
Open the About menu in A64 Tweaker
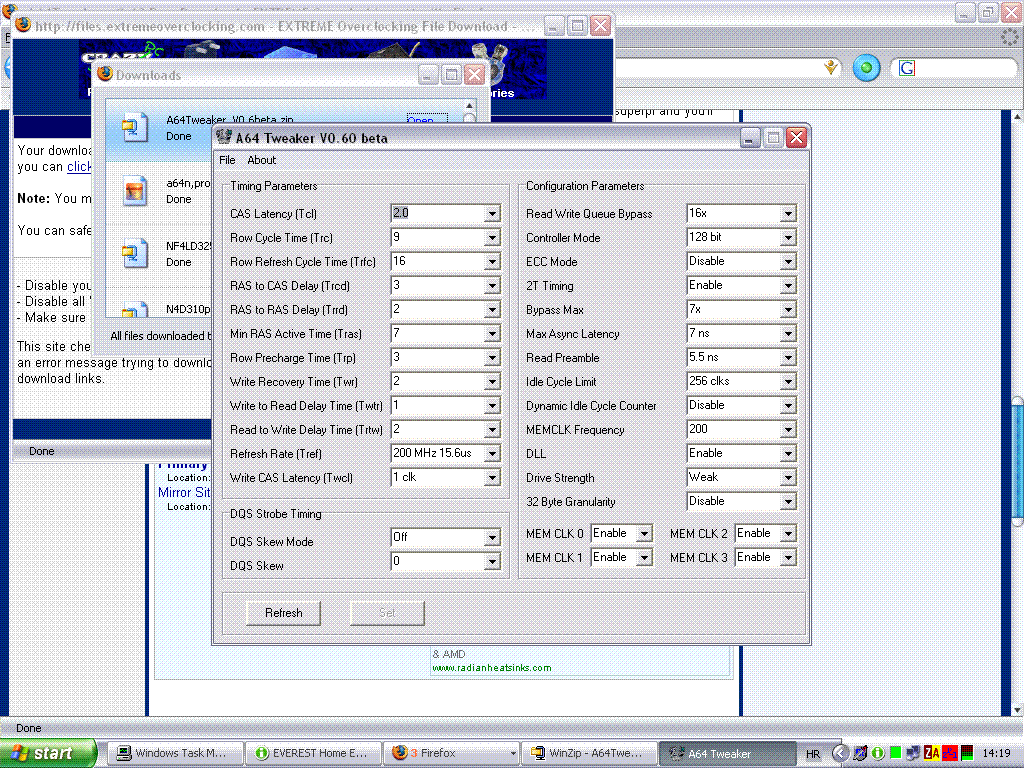click(x=261, y=160)
